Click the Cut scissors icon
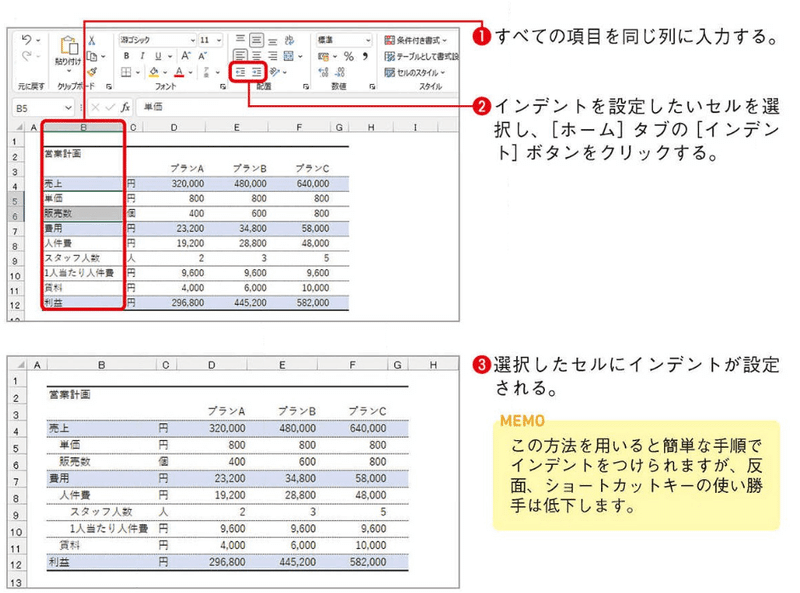 click(x=92, y=40)
